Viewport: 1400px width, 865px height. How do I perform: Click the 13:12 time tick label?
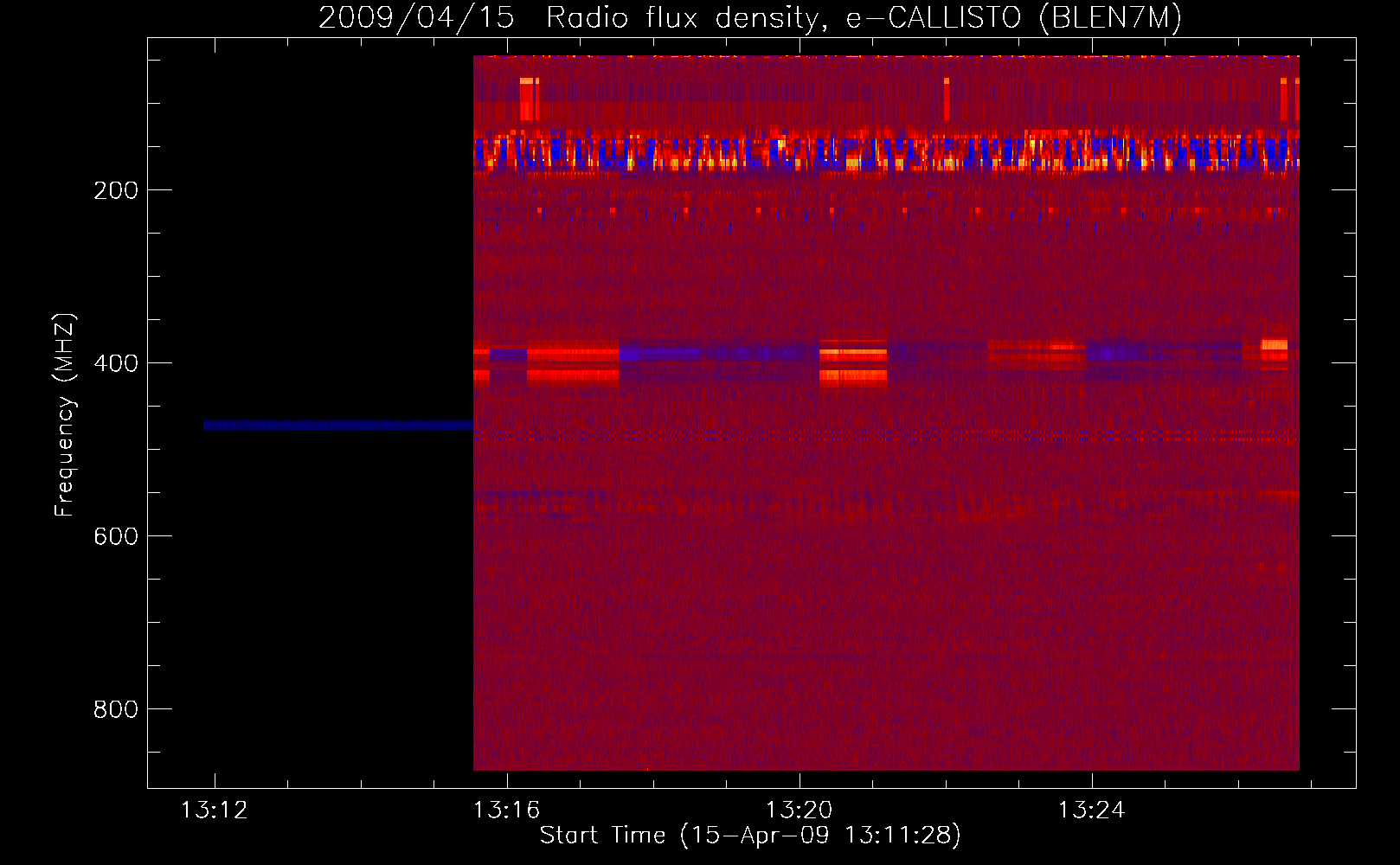click(214, 810)
